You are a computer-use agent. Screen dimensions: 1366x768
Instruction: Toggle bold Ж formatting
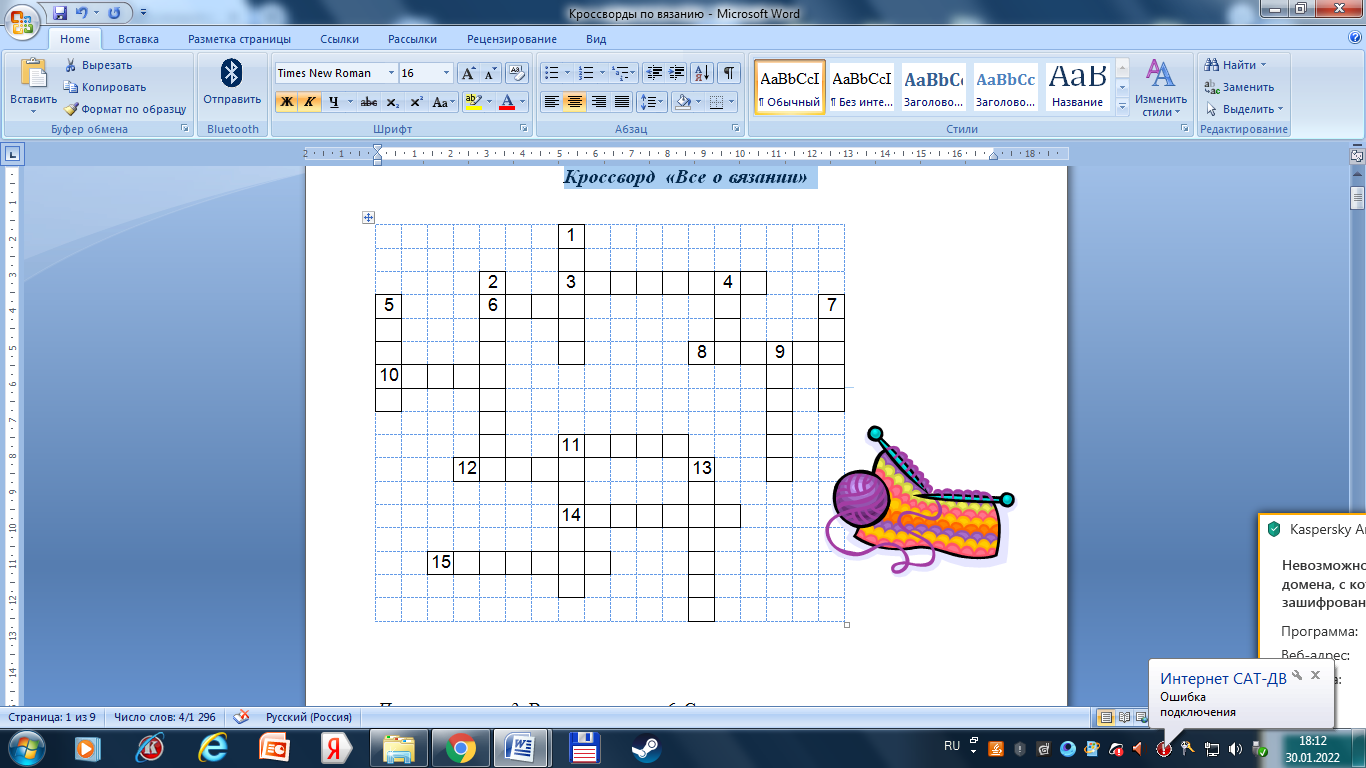point(287,102)
